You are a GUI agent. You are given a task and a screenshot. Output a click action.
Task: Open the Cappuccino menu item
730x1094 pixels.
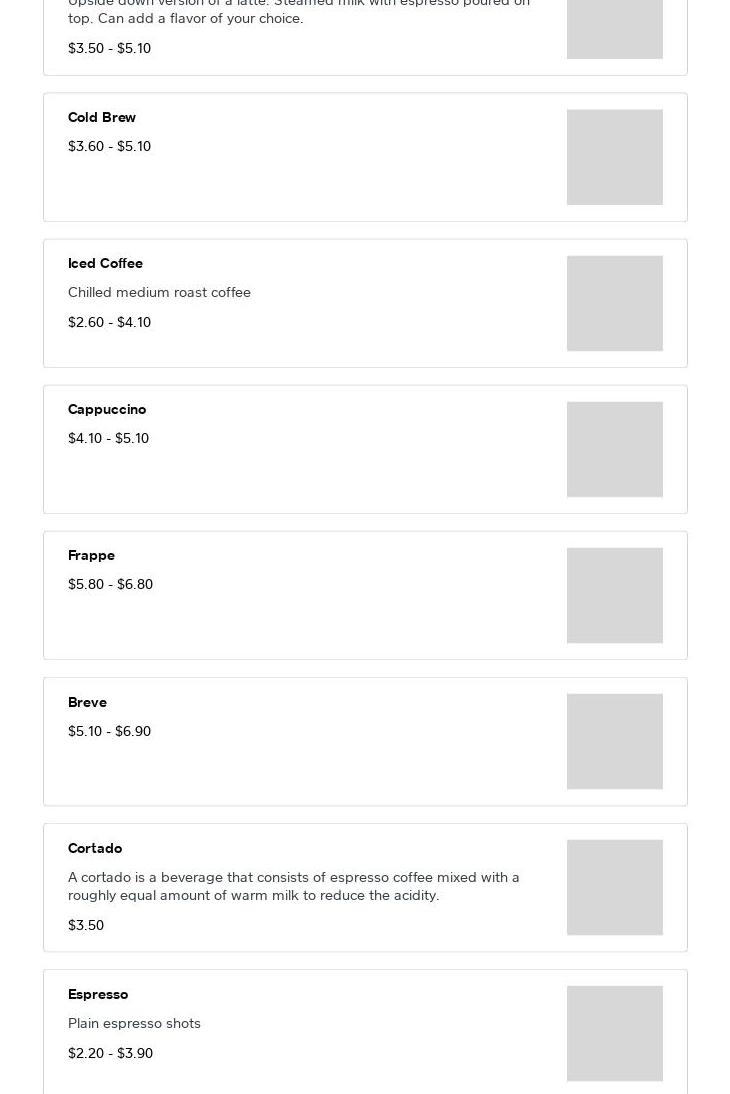pos(107,410)
